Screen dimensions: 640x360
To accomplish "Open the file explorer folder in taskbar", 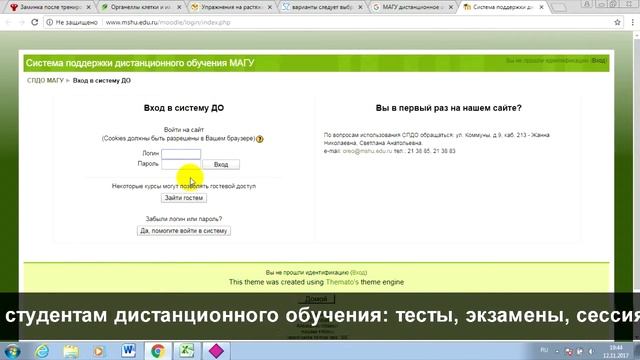I will pos(71,351).
